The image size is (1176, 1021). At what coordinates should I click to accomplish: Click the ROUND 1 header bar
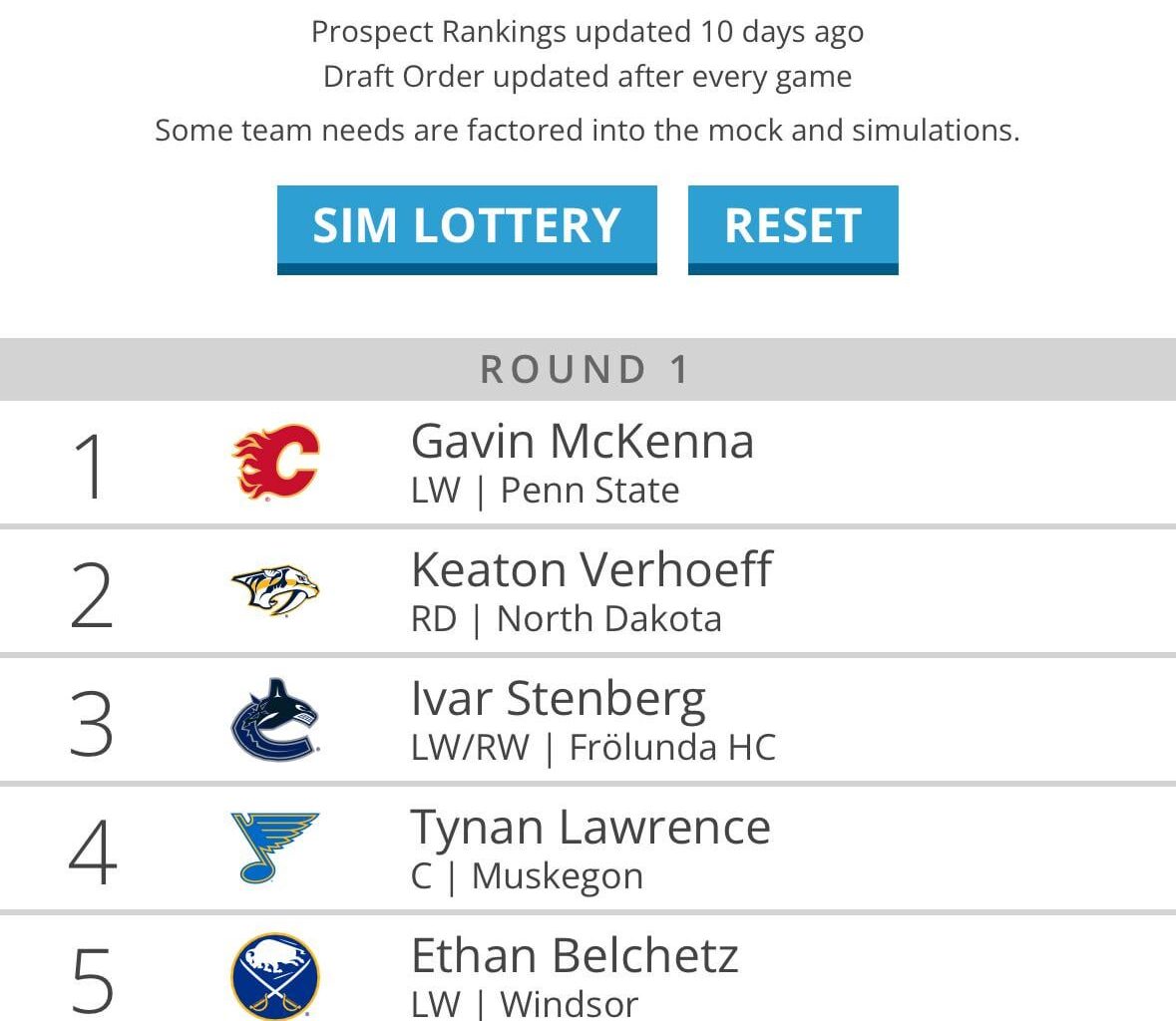pos(588,369)
